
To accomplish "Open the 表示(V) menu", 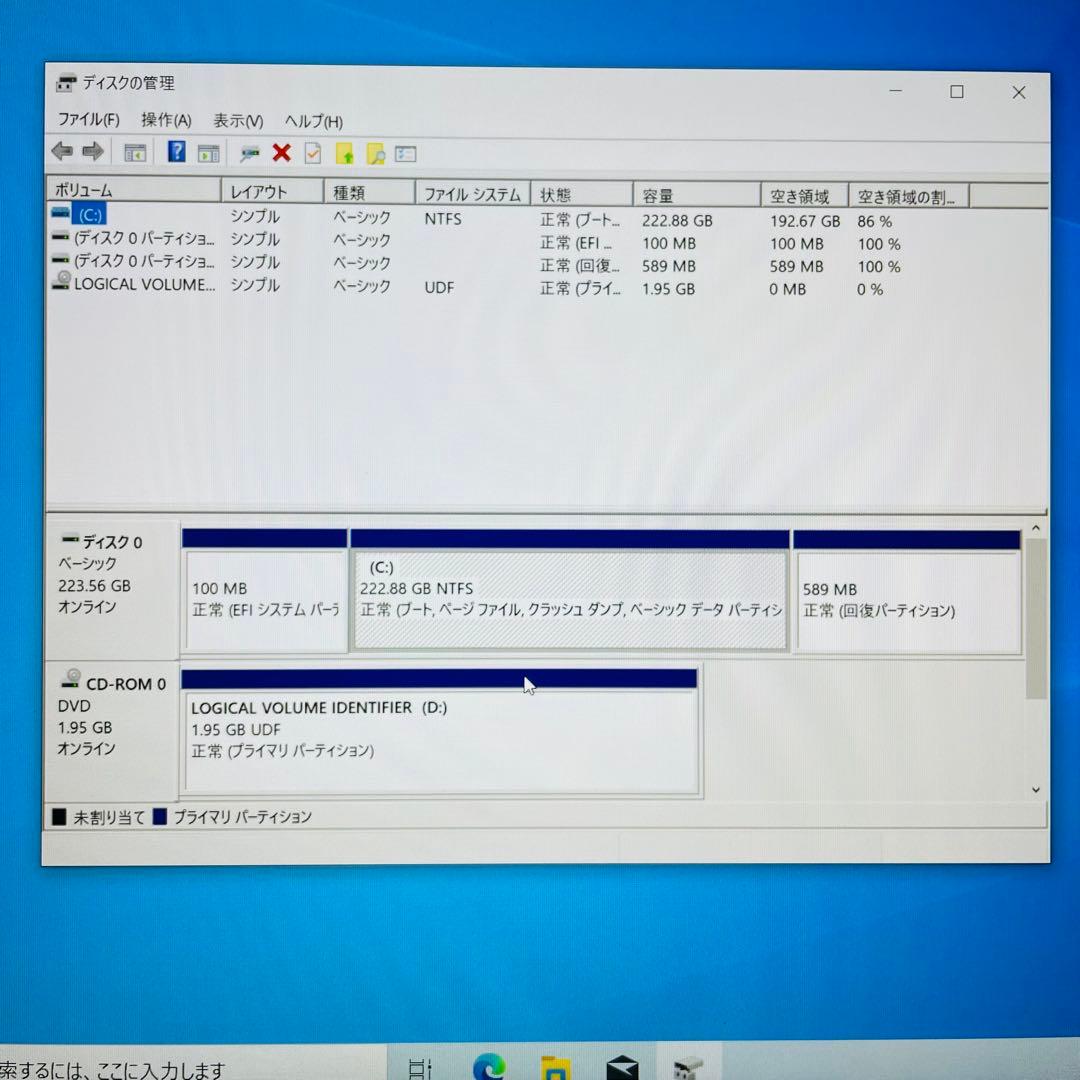I will (238, 120).
